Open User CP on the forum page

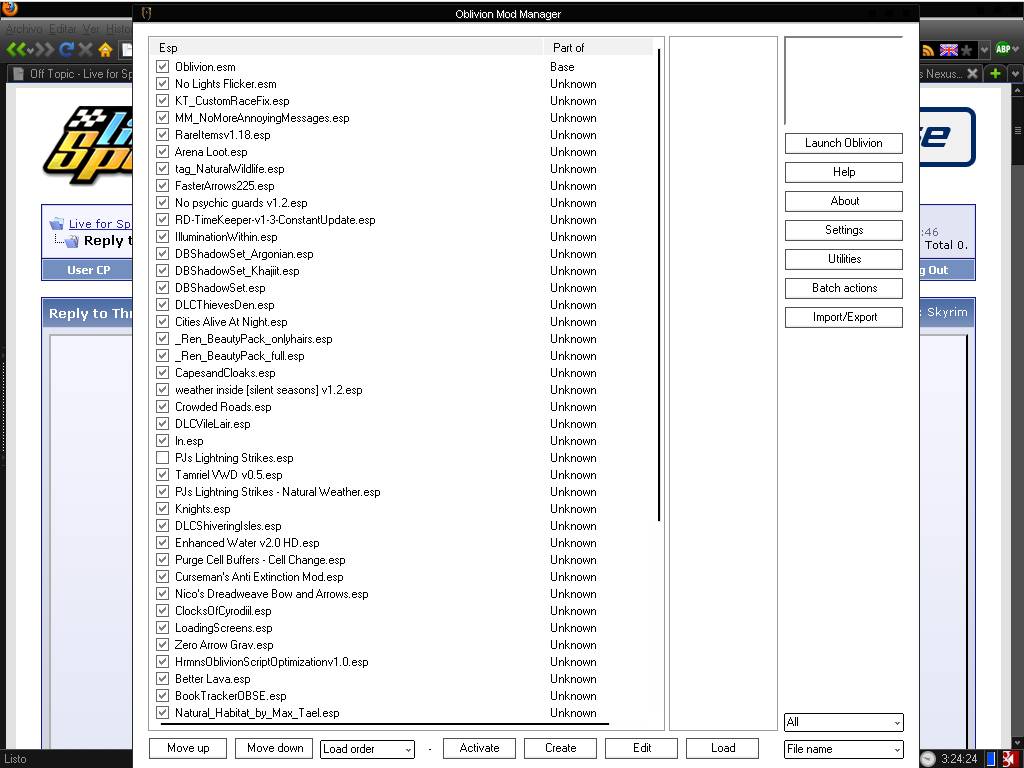(88, 270)
